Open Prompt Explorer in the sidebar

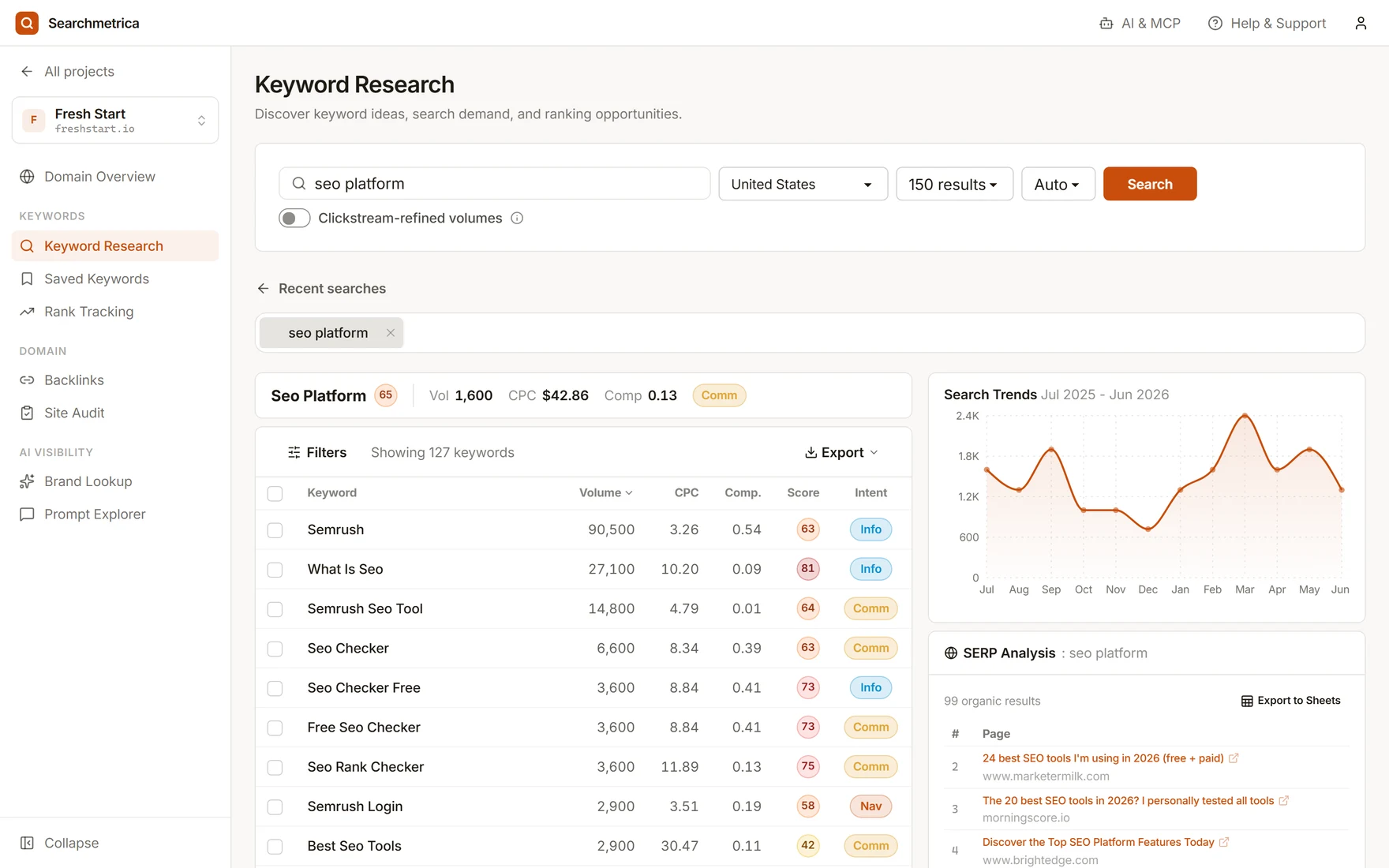coord(115,514)
